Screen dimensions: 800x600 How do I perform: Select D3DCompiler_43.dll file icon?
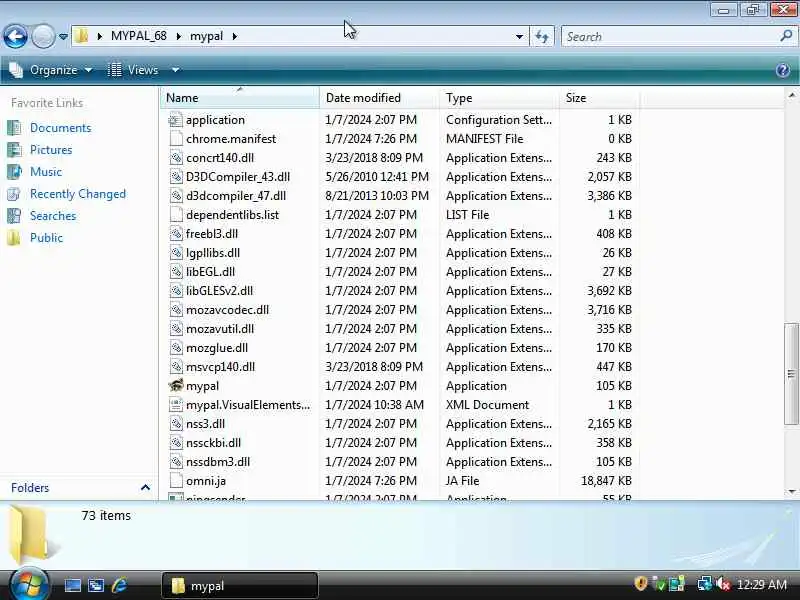click(175, 177)
